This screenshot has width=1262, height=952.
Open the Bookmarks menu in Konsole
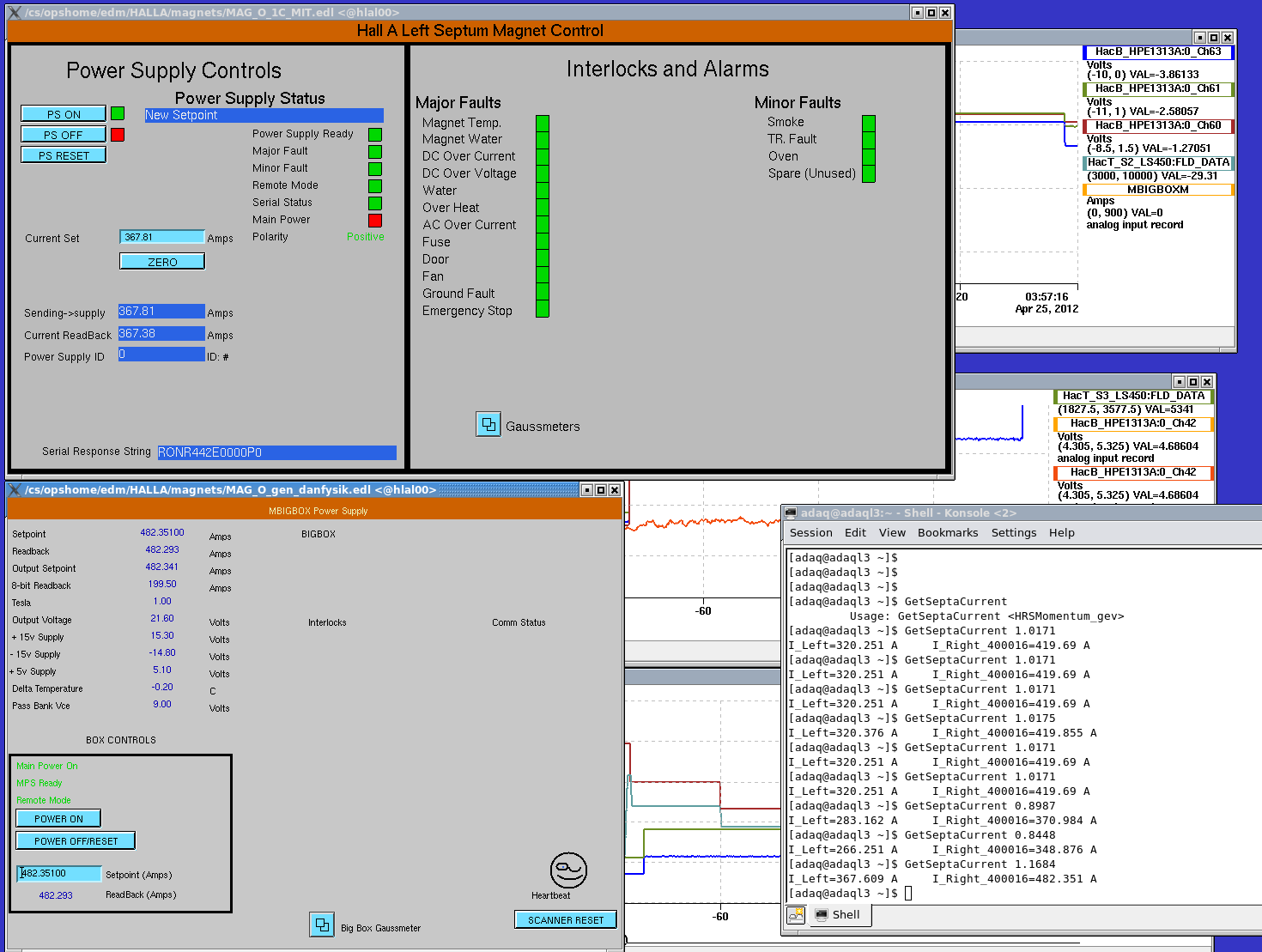[x=948, y=533]
